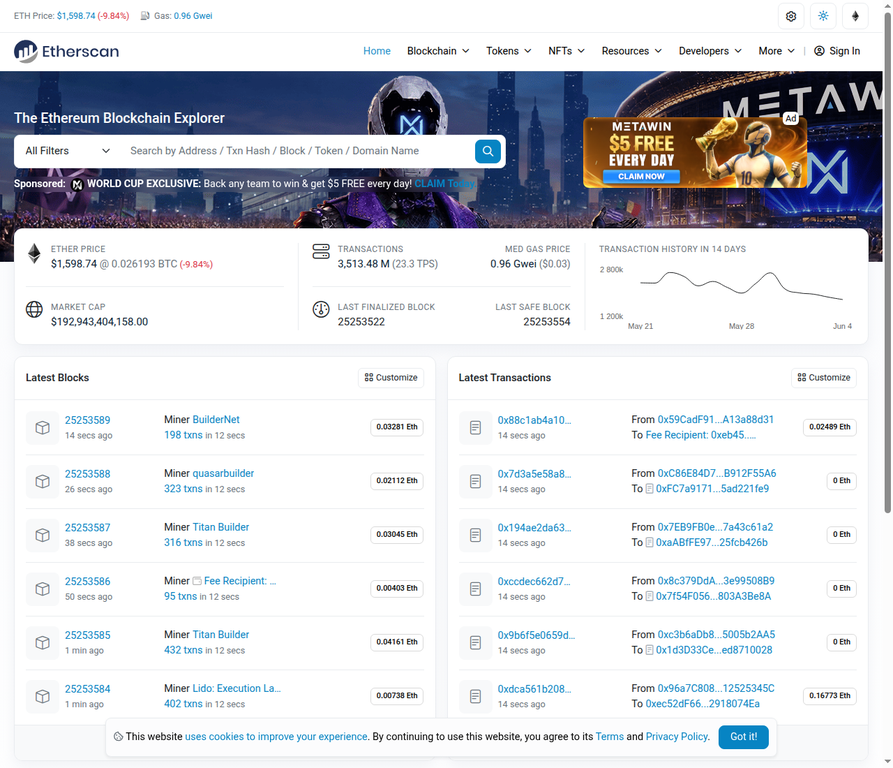Open Fee Recipient: 0xeb45... address link

pyautogui.click(x=701, y=435)
